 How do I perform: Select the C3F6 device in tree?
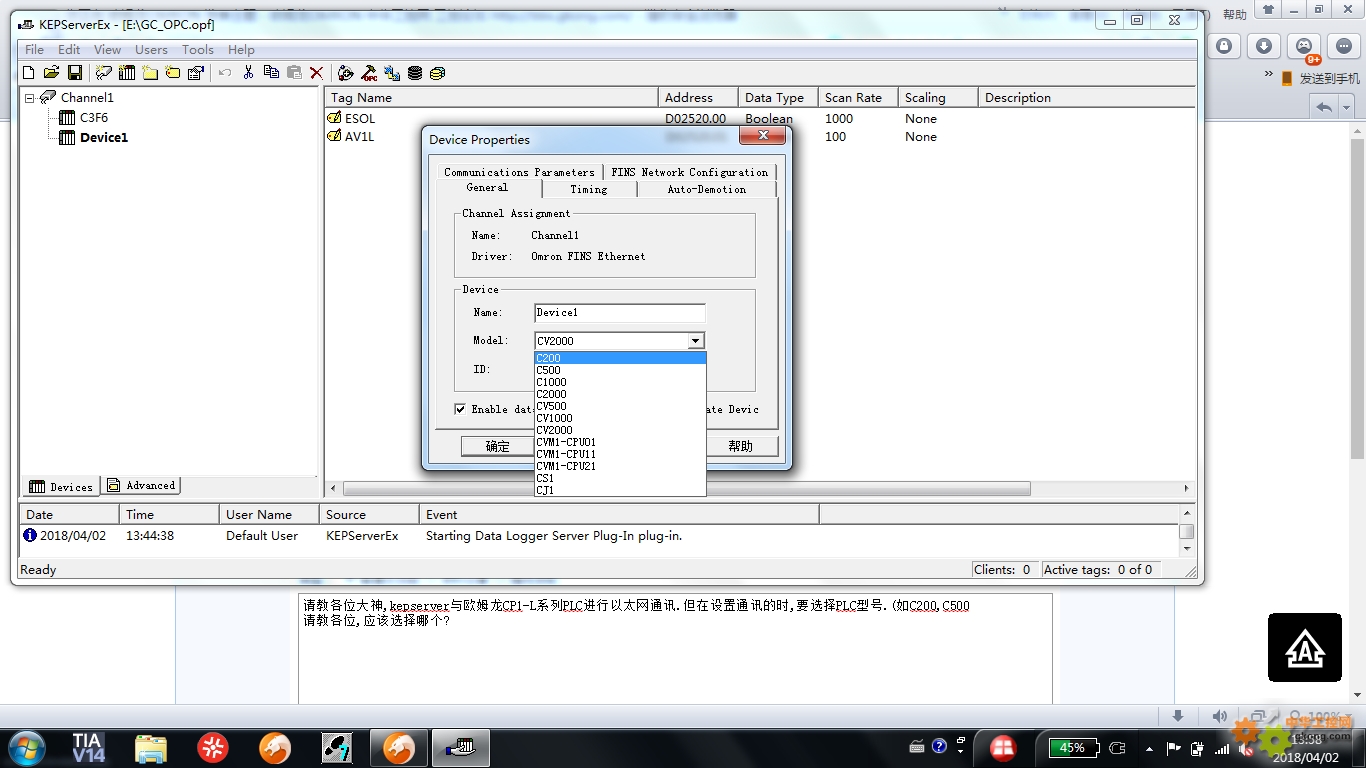[93, 118]
